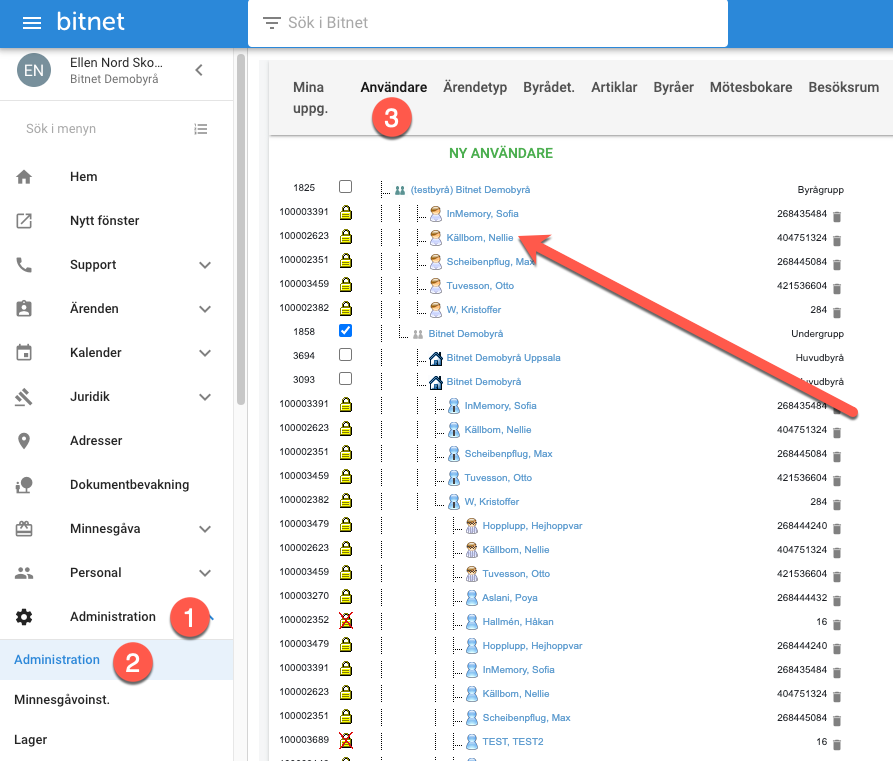Screen dimensions: 893x761
Task: Click the sidebar vertical scrollbar
Action: [240, 230]
